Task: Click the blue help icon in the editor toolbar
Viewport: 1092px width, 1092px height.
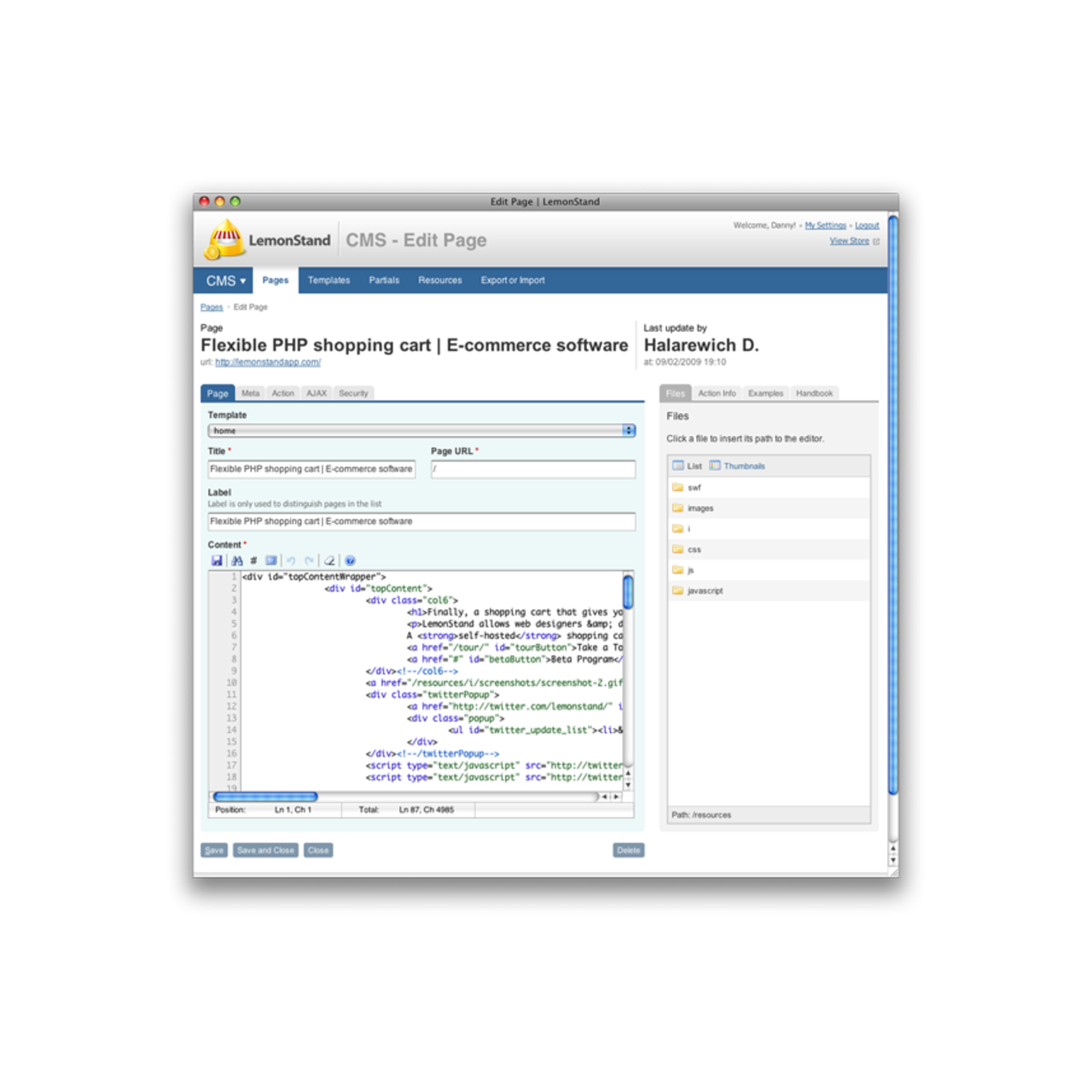Action: pyautogui.click(x=350, y=561)
